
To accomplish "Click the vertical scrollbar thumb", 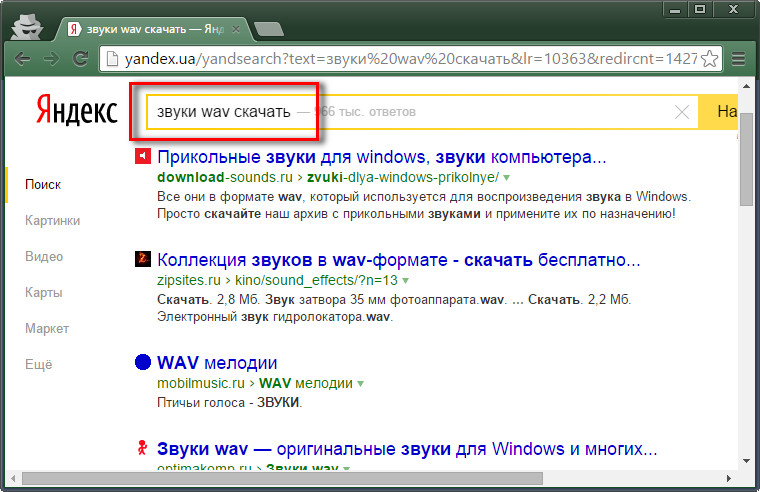I will click(x=746, y=160).
